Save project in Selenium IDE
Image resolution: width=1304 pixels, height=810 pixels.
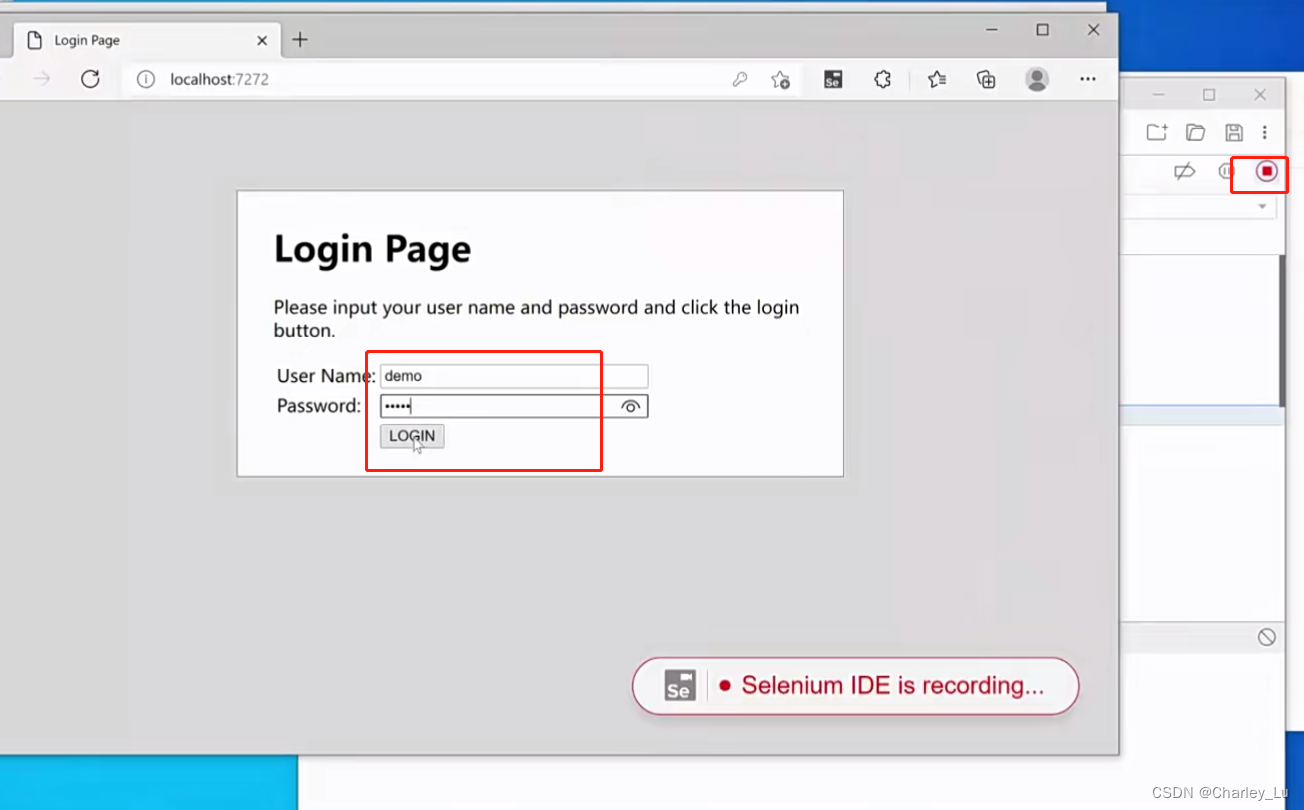[x=1234, y=132]
